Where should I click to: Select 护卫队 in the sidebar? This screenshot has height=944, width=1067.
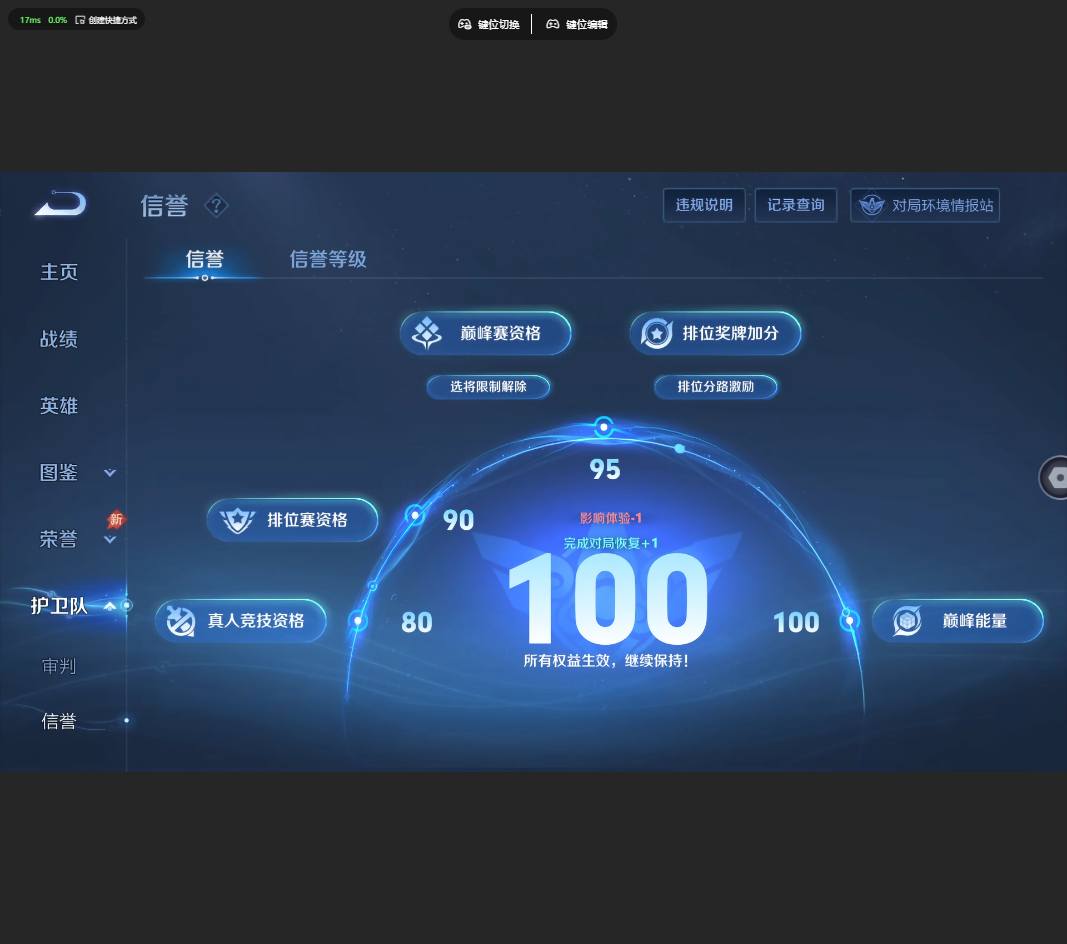59,606
